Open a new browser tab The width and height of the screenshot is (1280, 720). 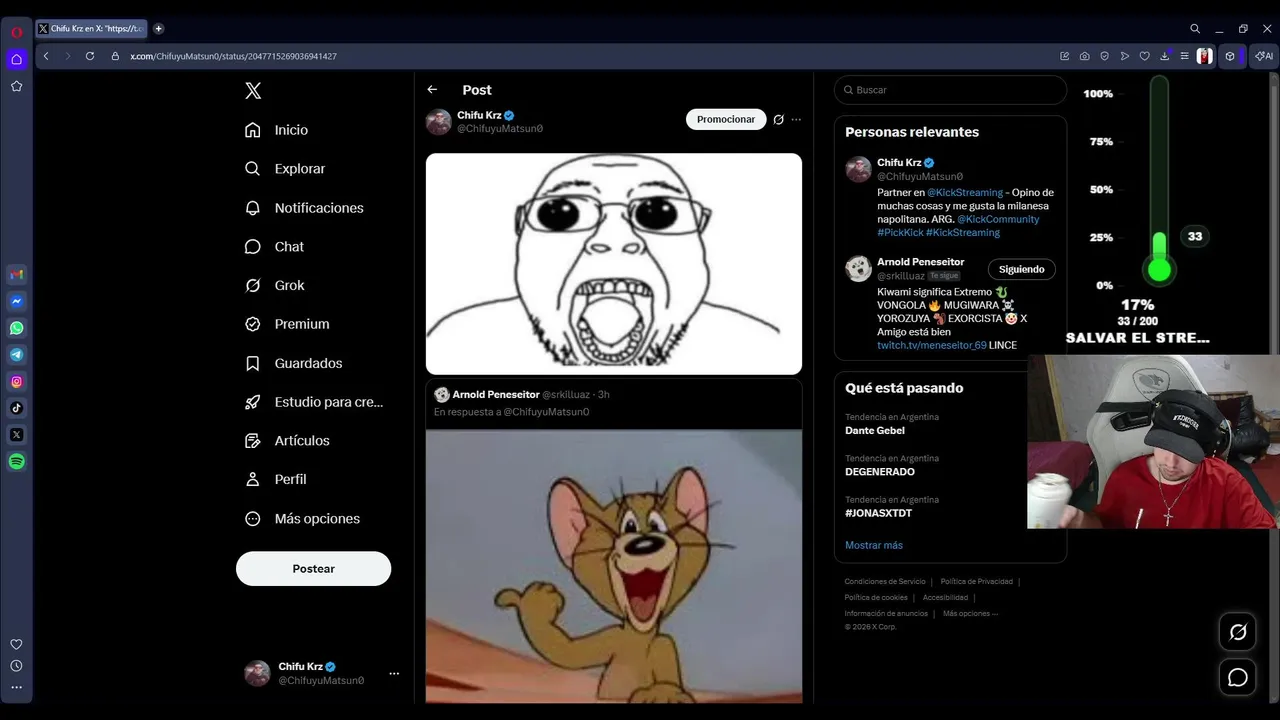click(x=158, y=29)
